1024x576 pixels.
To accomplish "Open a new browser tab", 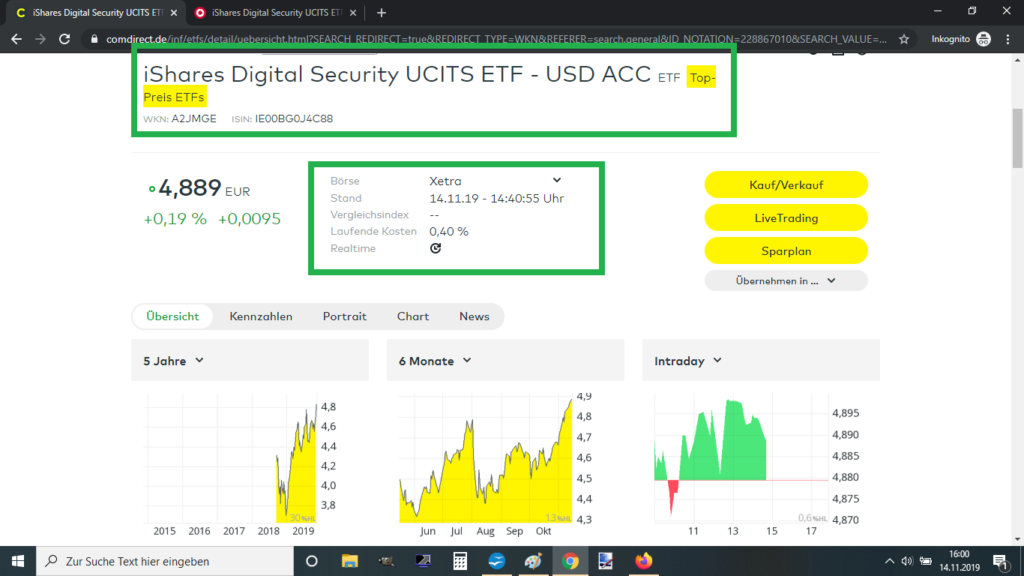I will pos(381,12).
